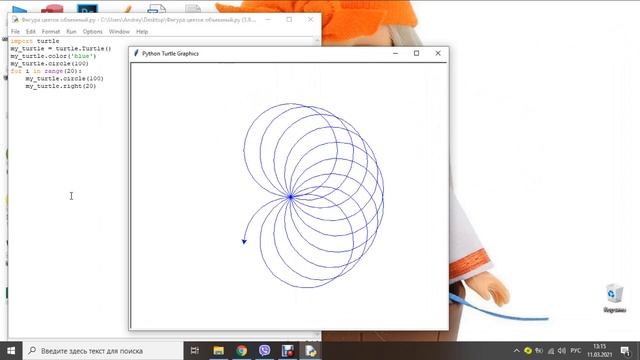Open Google Chrome from the taskbar

point(241,351)
